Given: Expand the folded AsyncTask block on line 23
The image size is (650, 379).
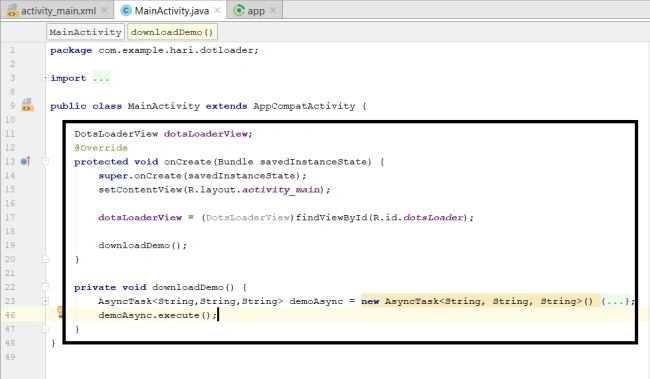Looking at the screenshot, I should pyautogui.click(x=46, y=301).
